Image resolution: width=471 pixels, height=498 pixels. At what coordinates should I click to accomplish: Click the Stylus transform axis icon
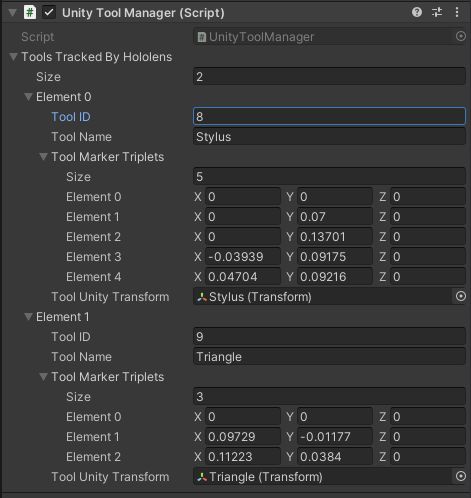click(x=202, y=297)
